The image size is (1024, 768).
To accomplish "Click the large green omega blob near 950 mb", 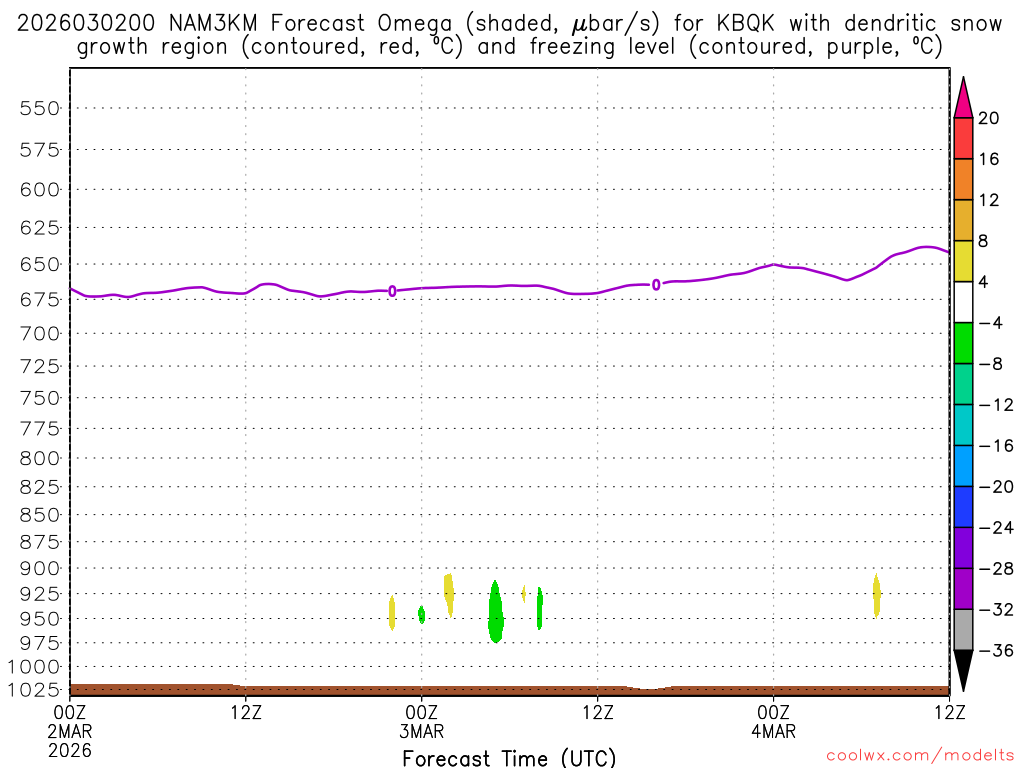I will (496, 613).
